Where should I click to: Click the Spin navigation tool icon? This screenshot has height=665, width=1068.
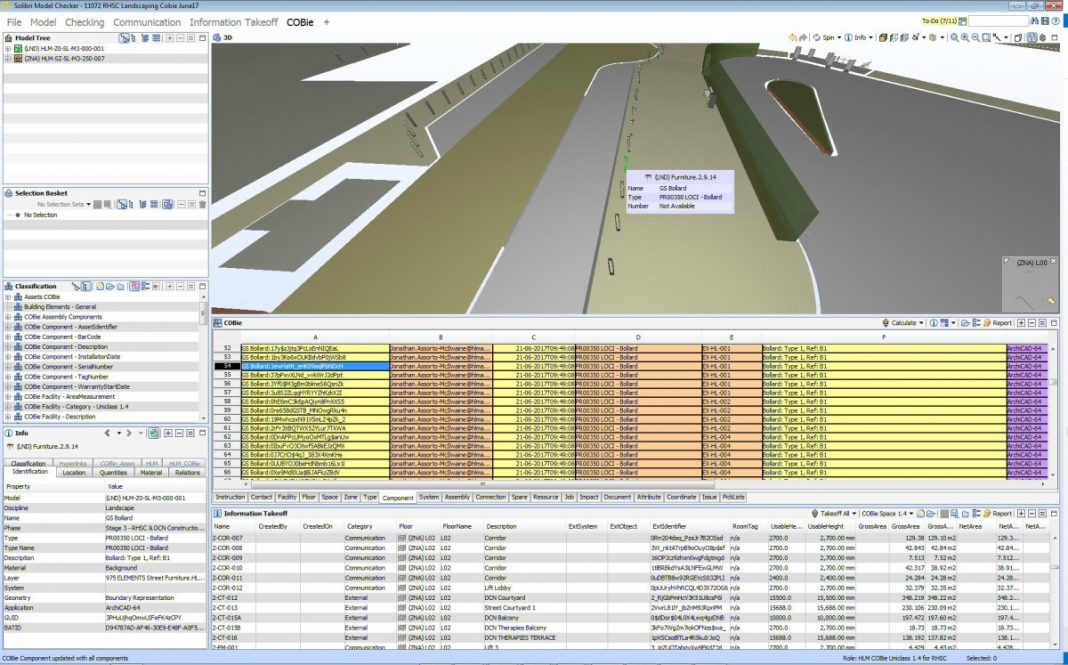[x=815, y=38]
